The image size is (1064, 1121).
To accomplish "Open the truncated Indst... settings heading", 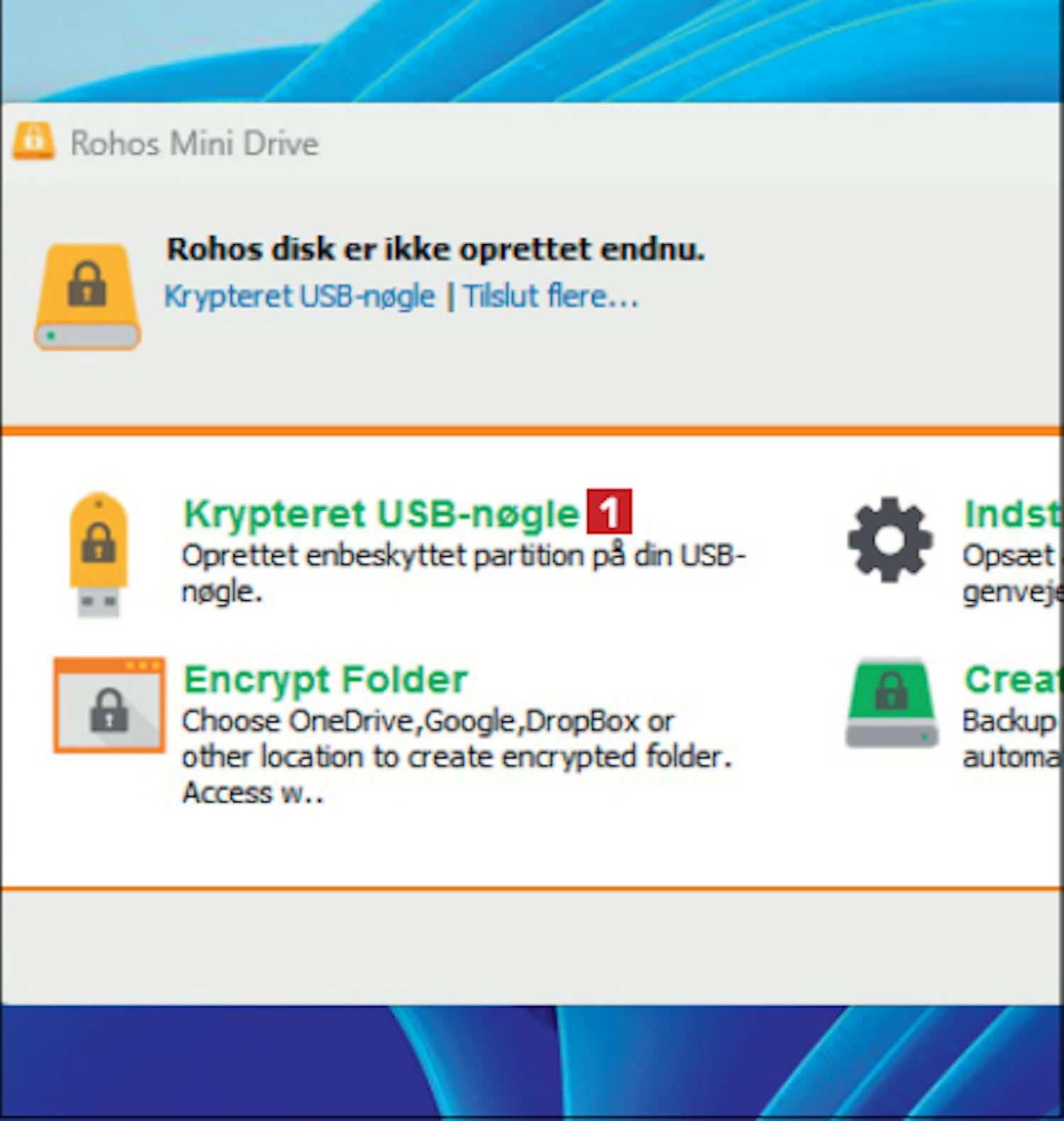I will pos(1013,514).
